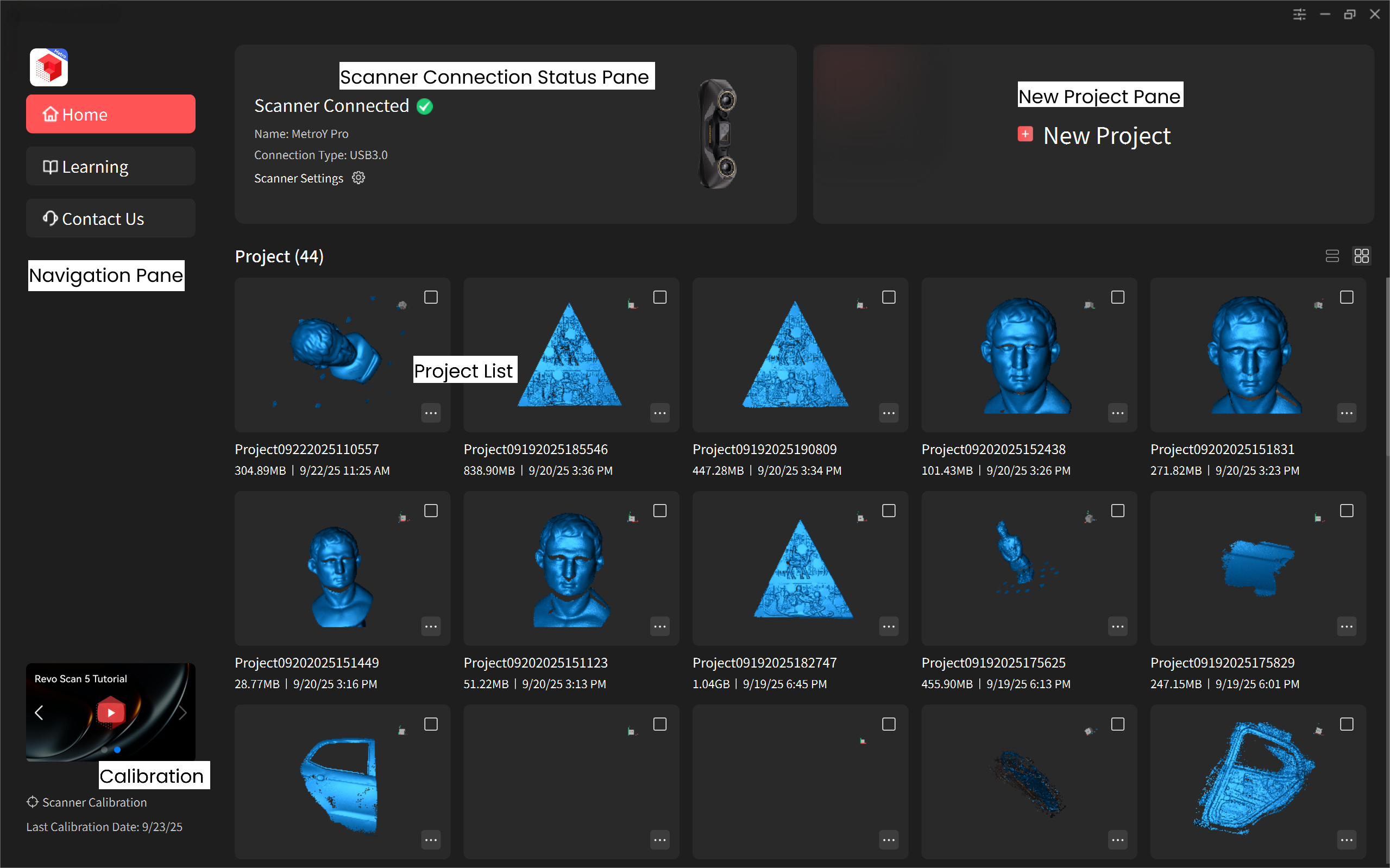Viewport: 1390px width, 868px height.
Task: Check the box for Project09192025182747
Action: point(889,511)
